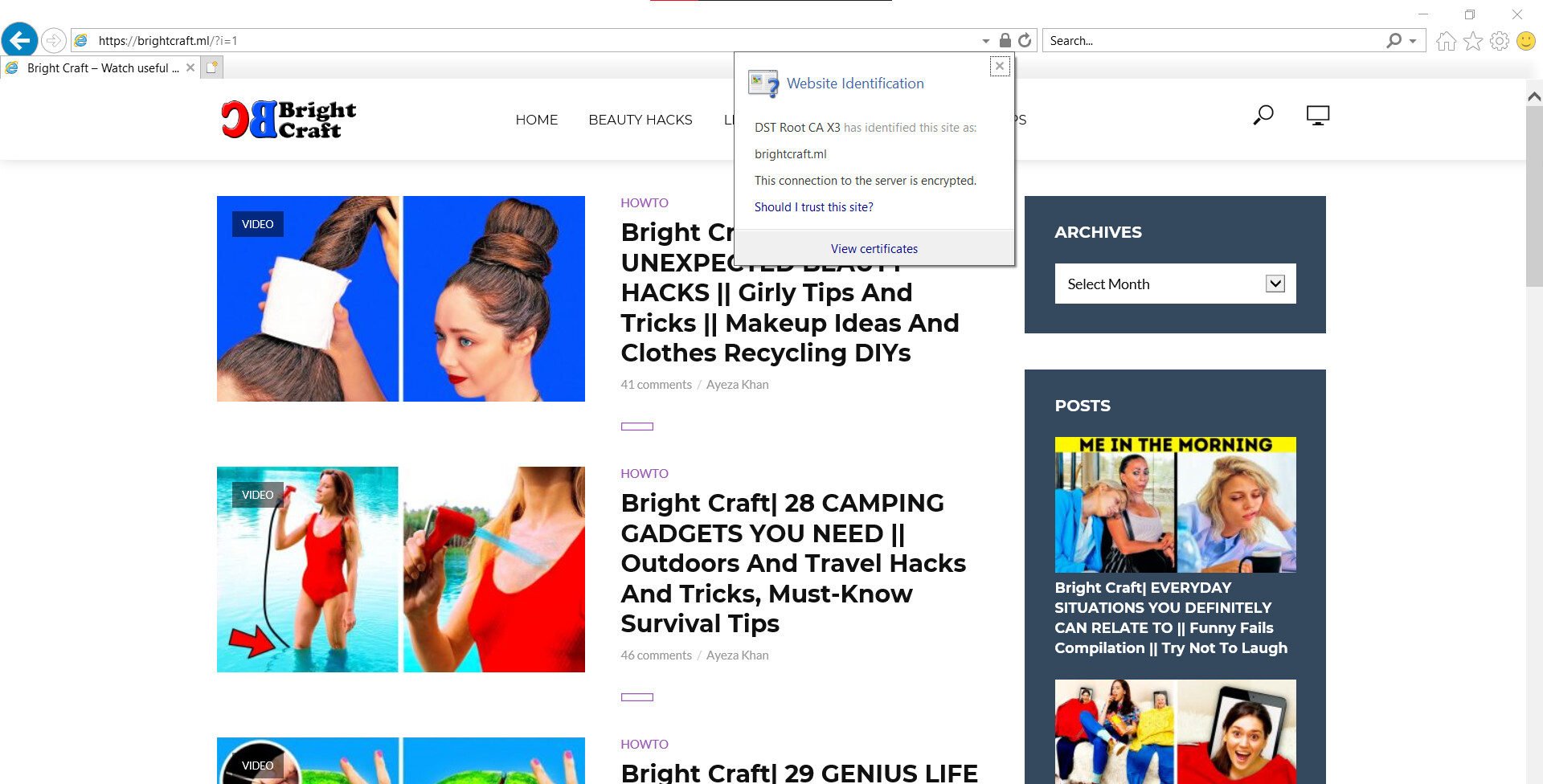Click the site search magnifier icon
Viewport: 1543px width, 784px height.
[1263, 116]
